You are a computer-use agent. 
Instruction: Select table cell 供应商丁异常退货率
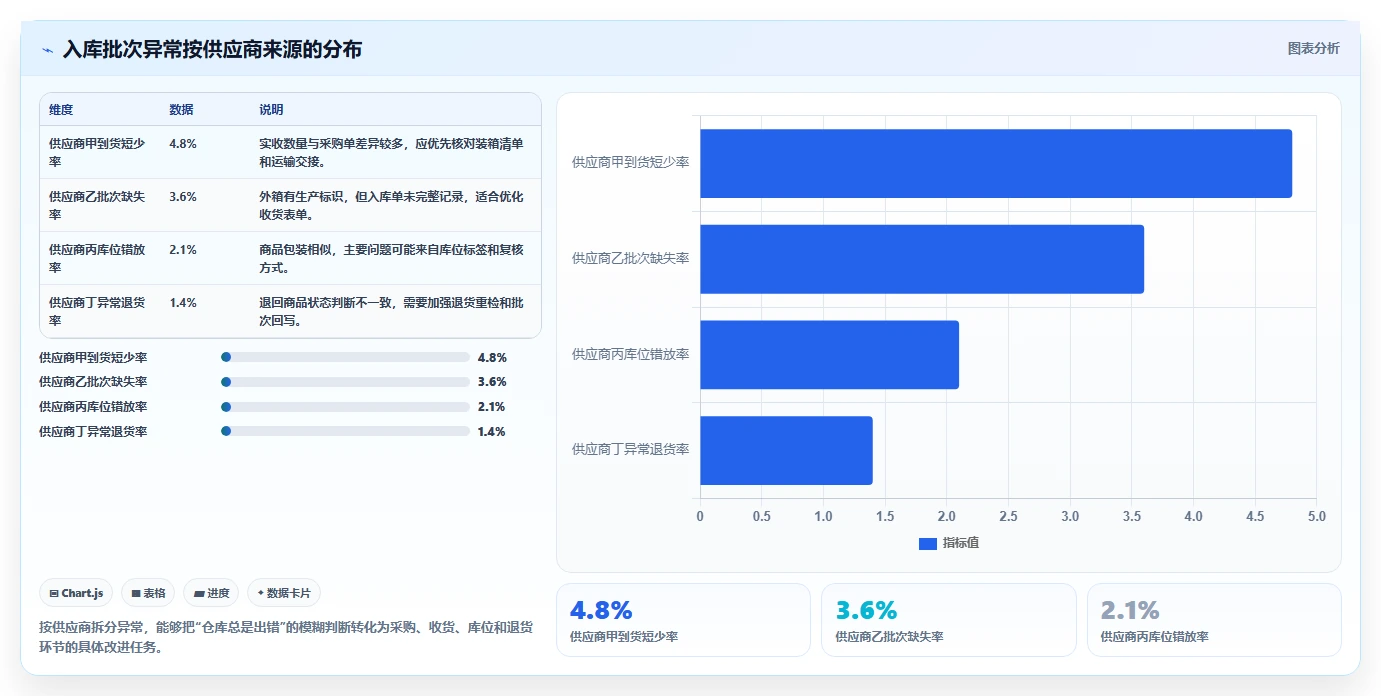click(x=98, y=311)
